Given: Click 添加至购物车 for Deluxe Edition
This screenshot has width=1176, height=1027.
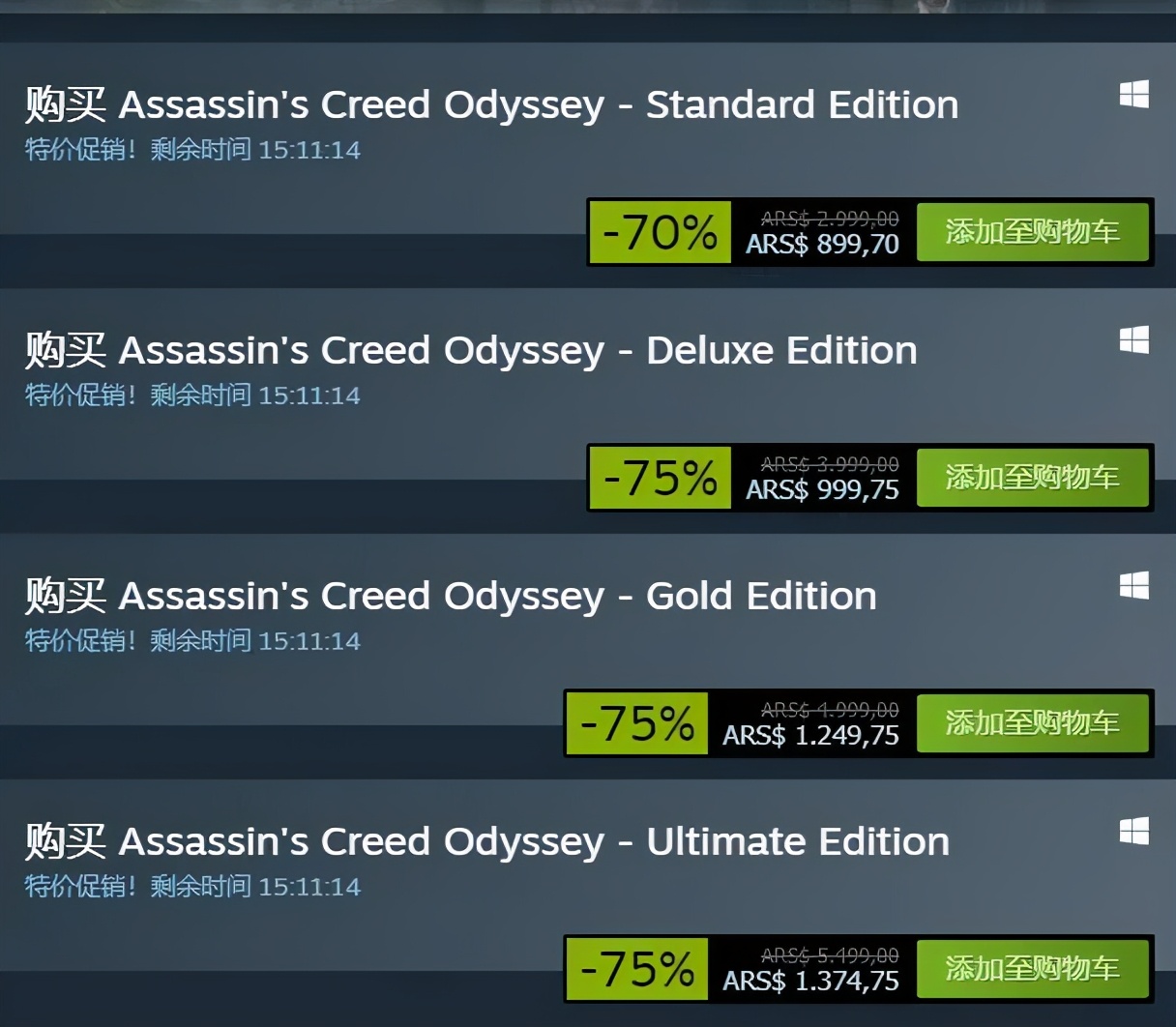Looking at the screenshot, I should 1033,478.
